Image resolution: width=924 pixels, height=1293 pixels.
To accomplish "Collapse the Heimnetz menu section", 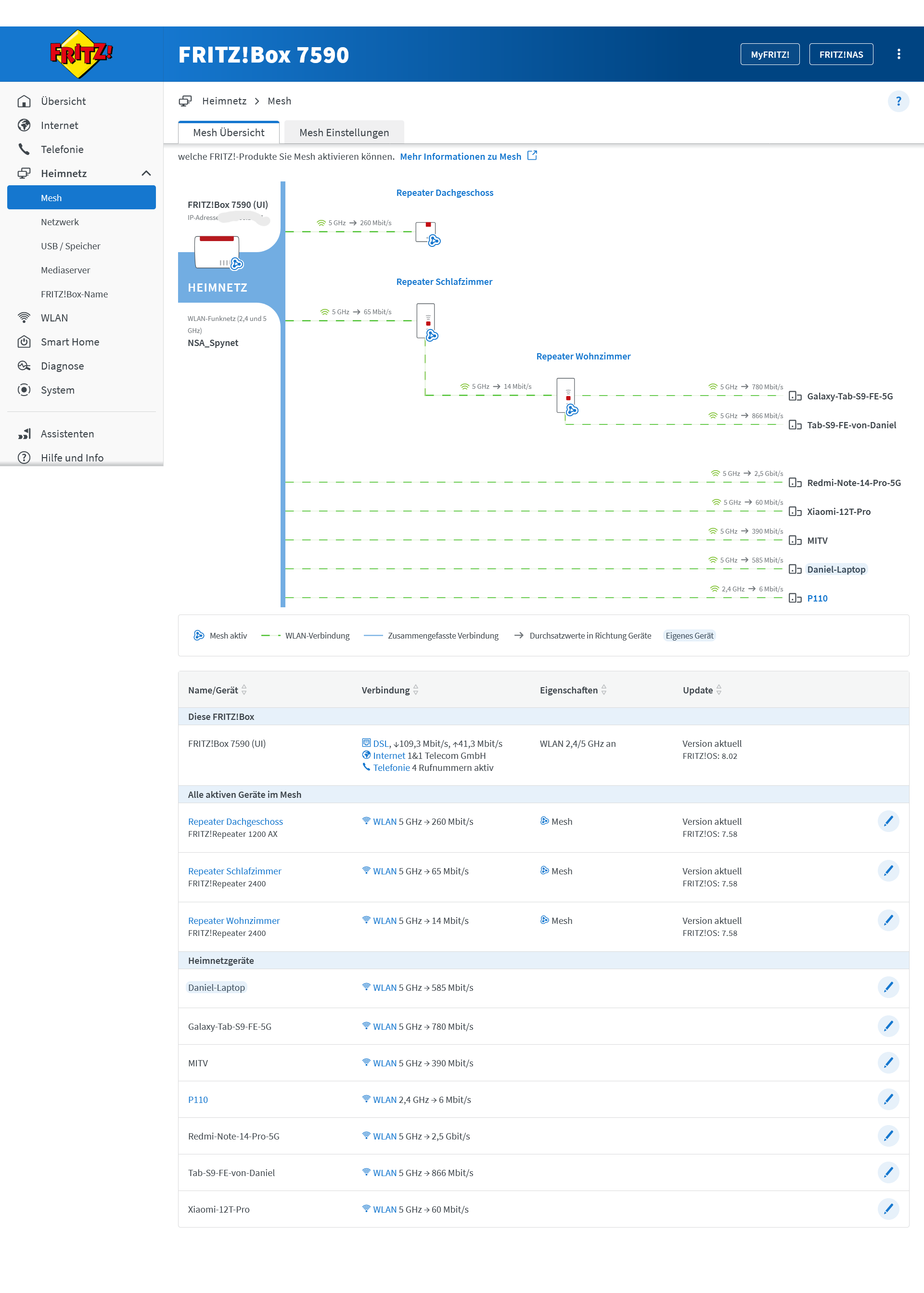I will coord(146,174).
